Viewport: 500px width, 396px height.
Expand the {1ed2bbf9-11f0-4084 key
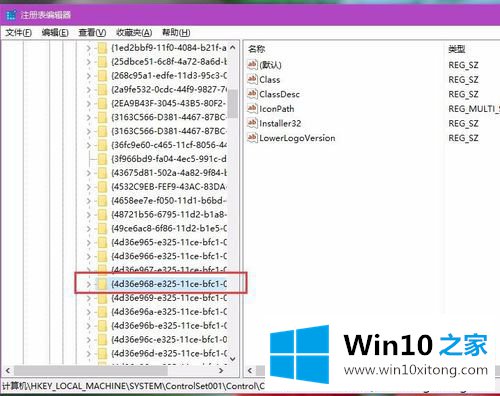pos(88,48)
